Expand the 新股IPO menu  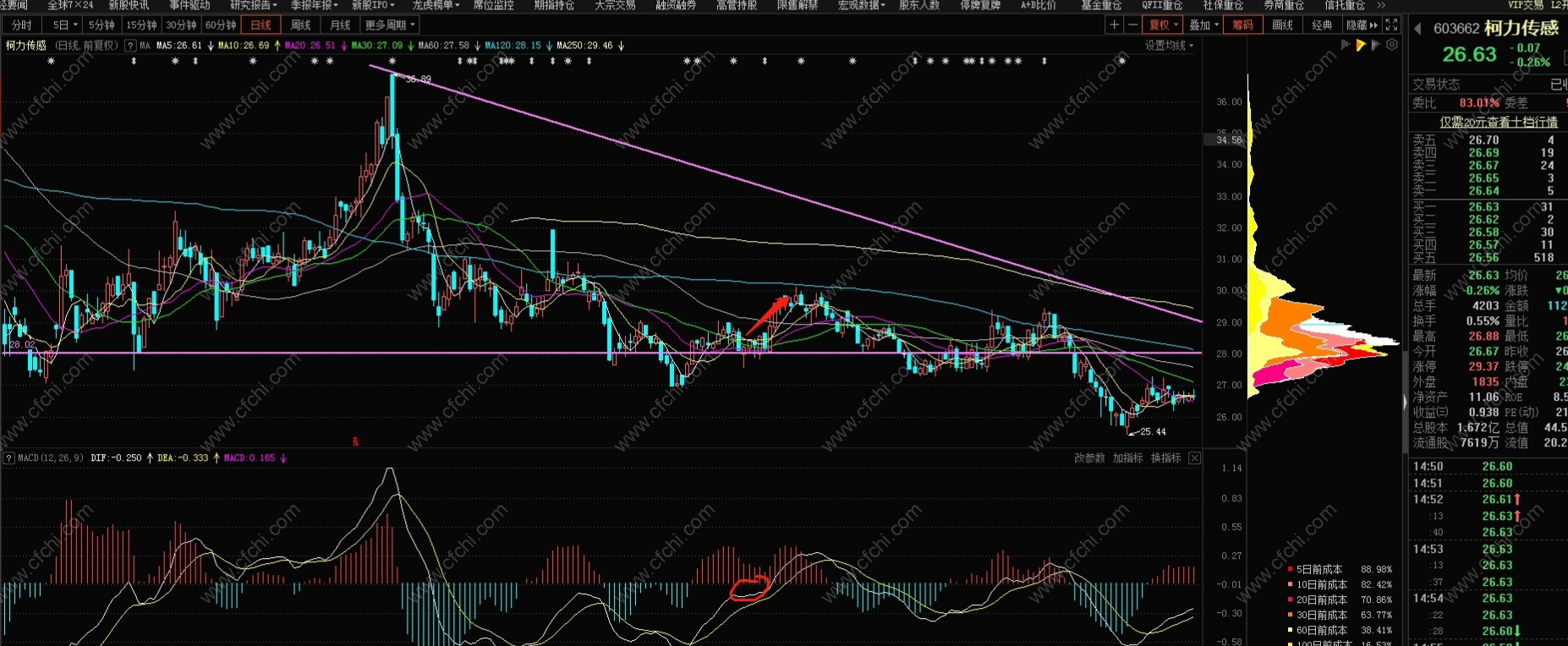click(373, 5)
